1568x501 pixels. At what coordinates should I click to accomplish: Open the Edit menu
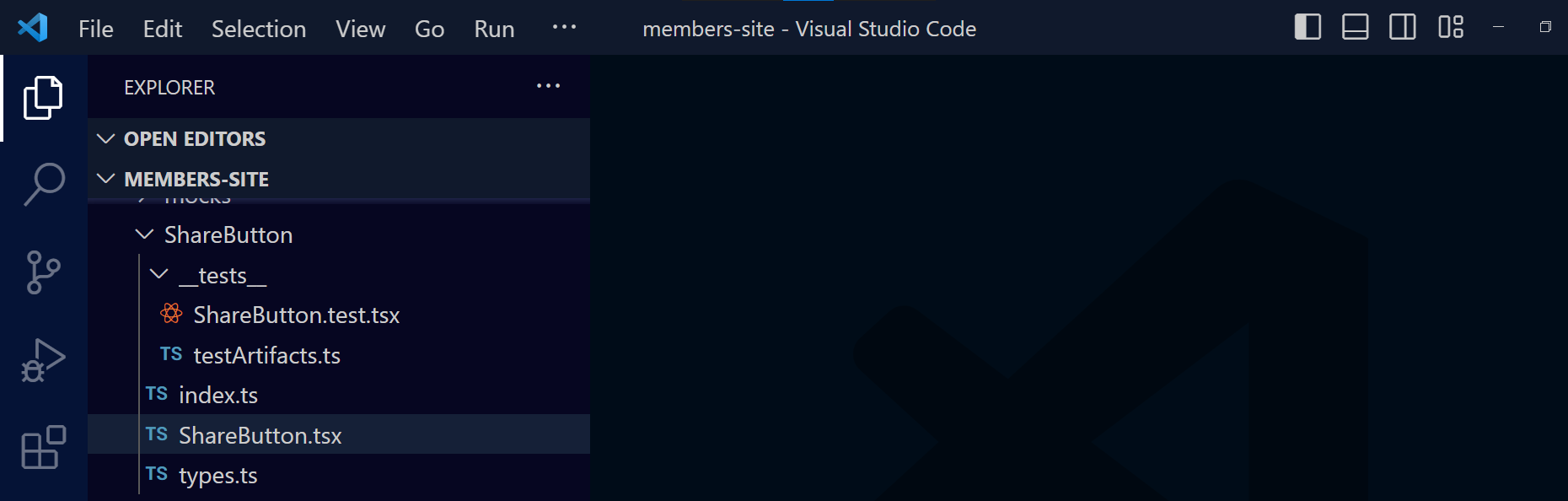click(x=163, y=29)
